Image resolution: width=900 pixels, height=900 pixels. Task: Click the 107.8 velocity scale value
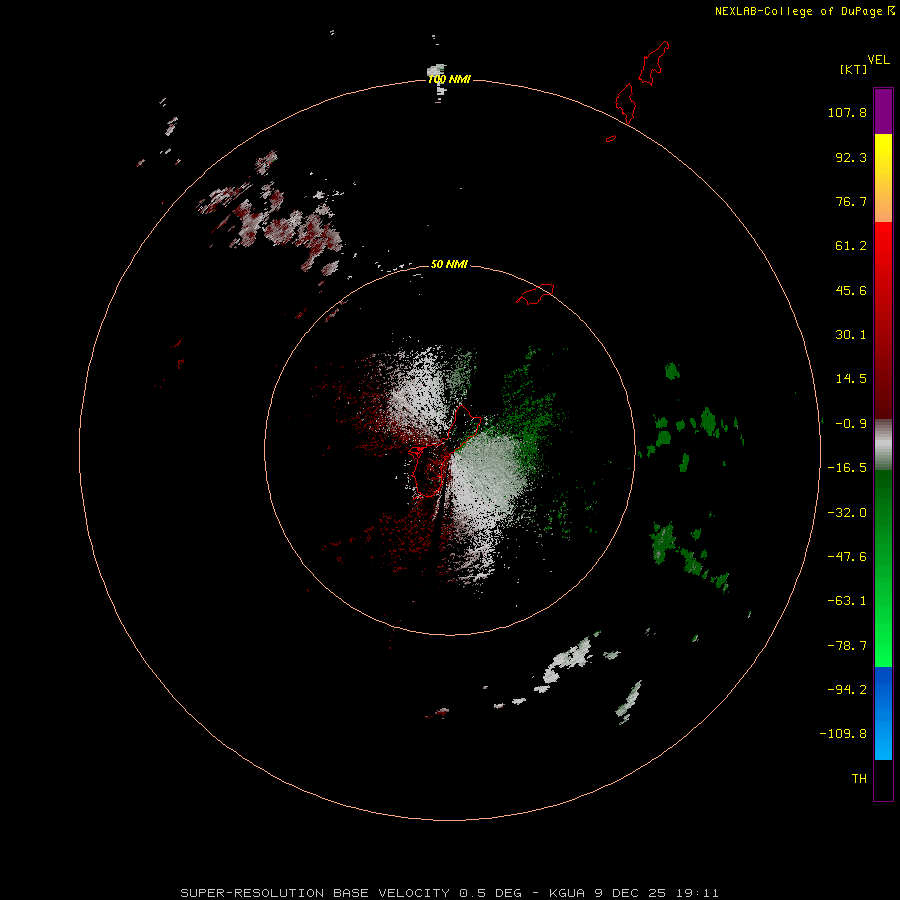(x=847, y=112)
